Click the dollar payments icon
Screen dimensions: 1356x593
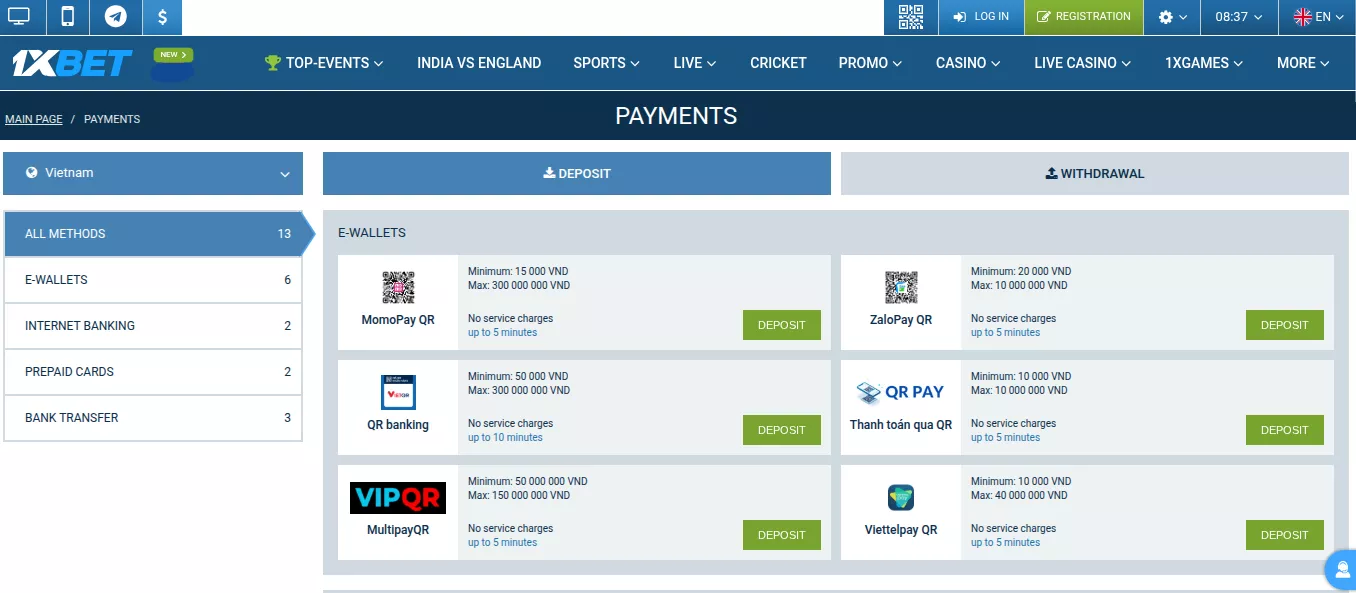pyautogui.click(x=162, y=16)
